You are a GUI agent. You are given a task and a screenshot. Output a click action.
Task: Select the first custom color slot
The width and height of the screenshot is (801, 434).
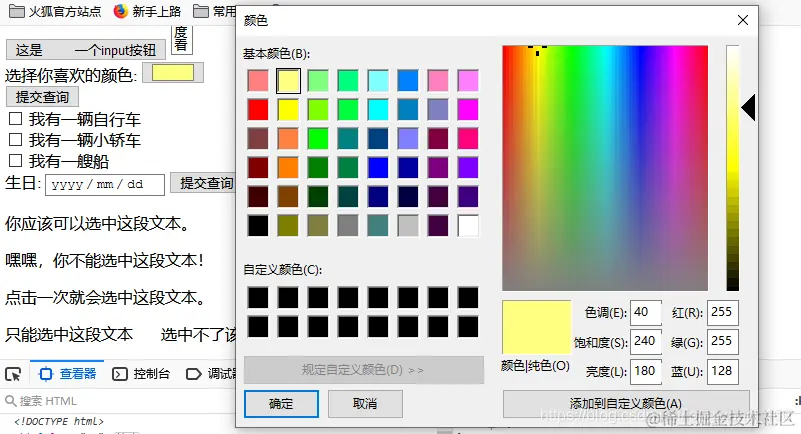pos(258,298)
